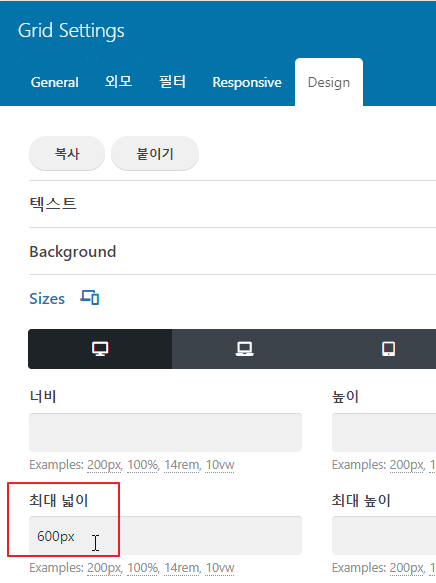The height and width of the screenshot is (583, 436).
Task: Insert 10vw example under 너비
Action: click(220, 465)
